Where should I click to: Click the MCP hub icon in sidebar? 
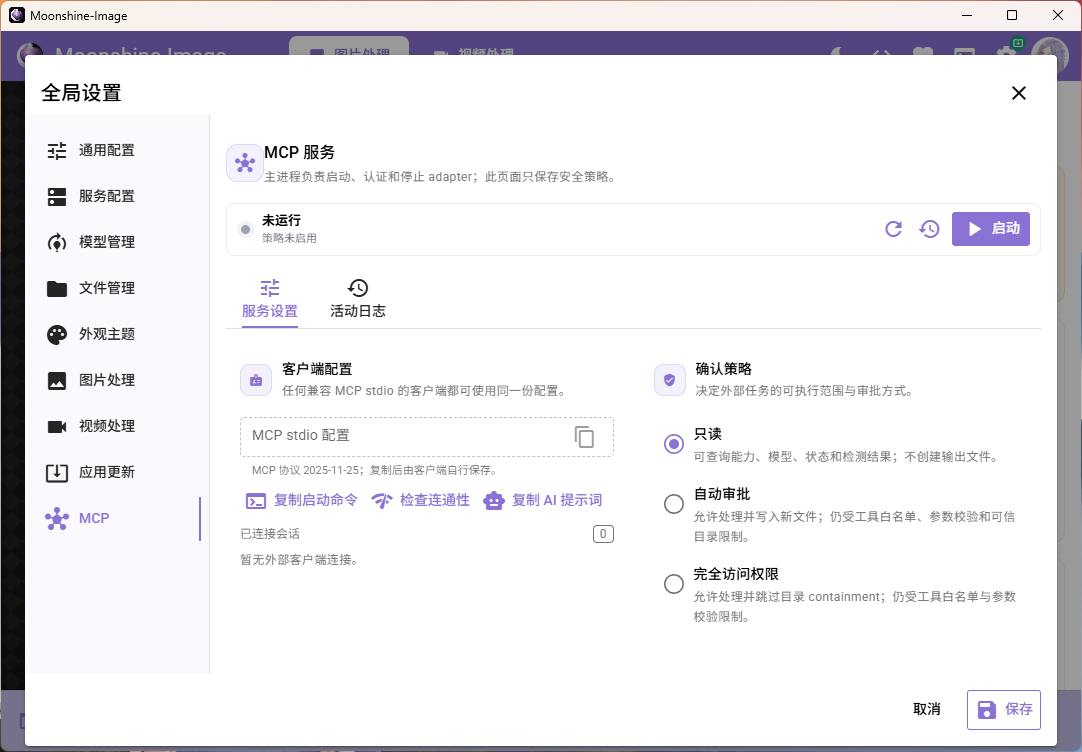coord(57,519)
